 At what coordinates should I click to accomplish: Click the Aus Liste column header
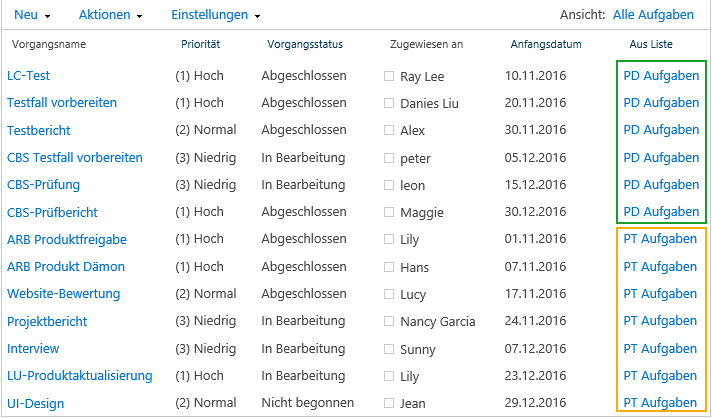pyautogui.click(x=651, y=44)
